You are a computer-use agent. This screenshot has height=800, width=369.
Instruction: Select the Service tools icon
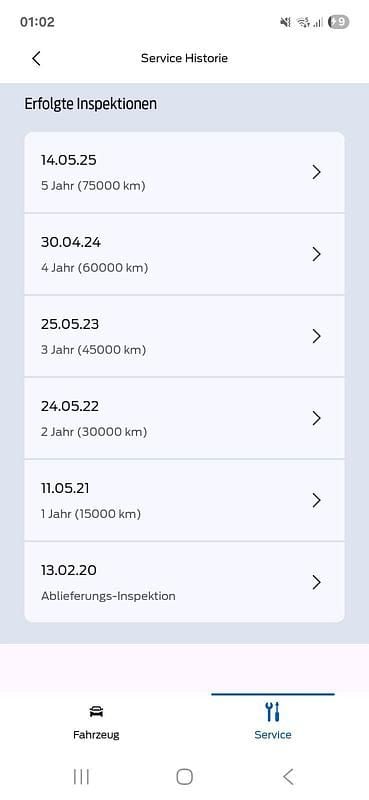click(273, 711)
